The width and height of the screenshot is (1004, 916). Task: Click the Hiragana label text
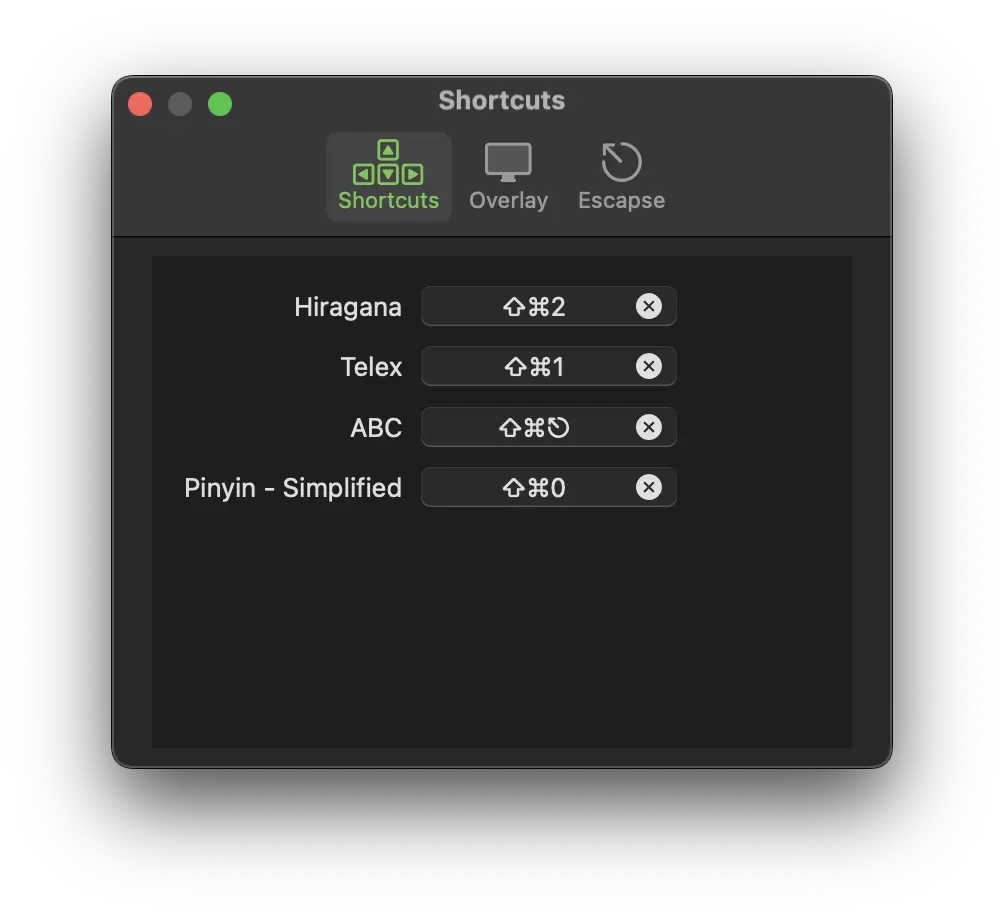pos(348,307)
